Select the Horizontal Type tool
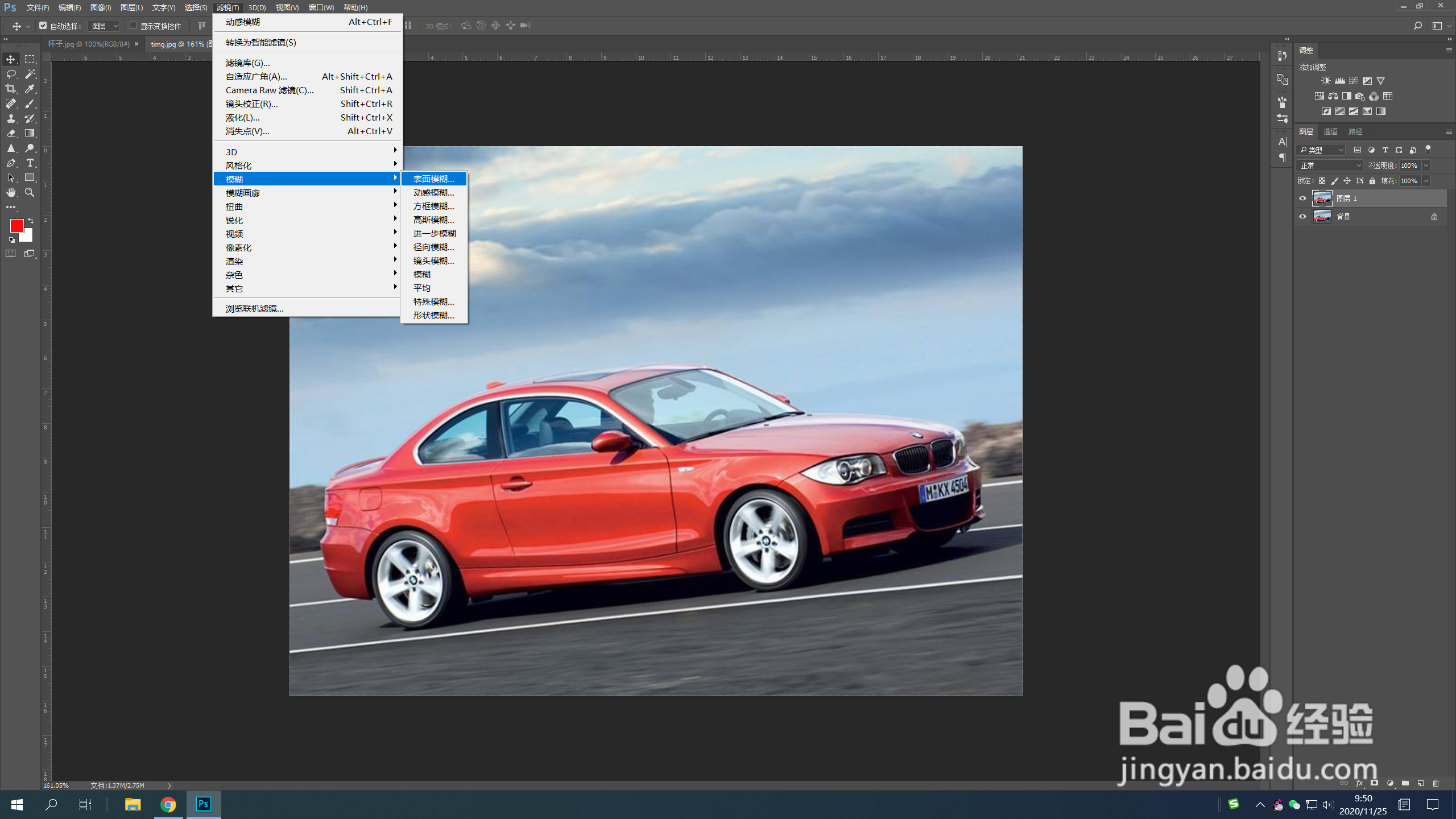This screenshot has height=819, width=1456. [x=30, y=163]
